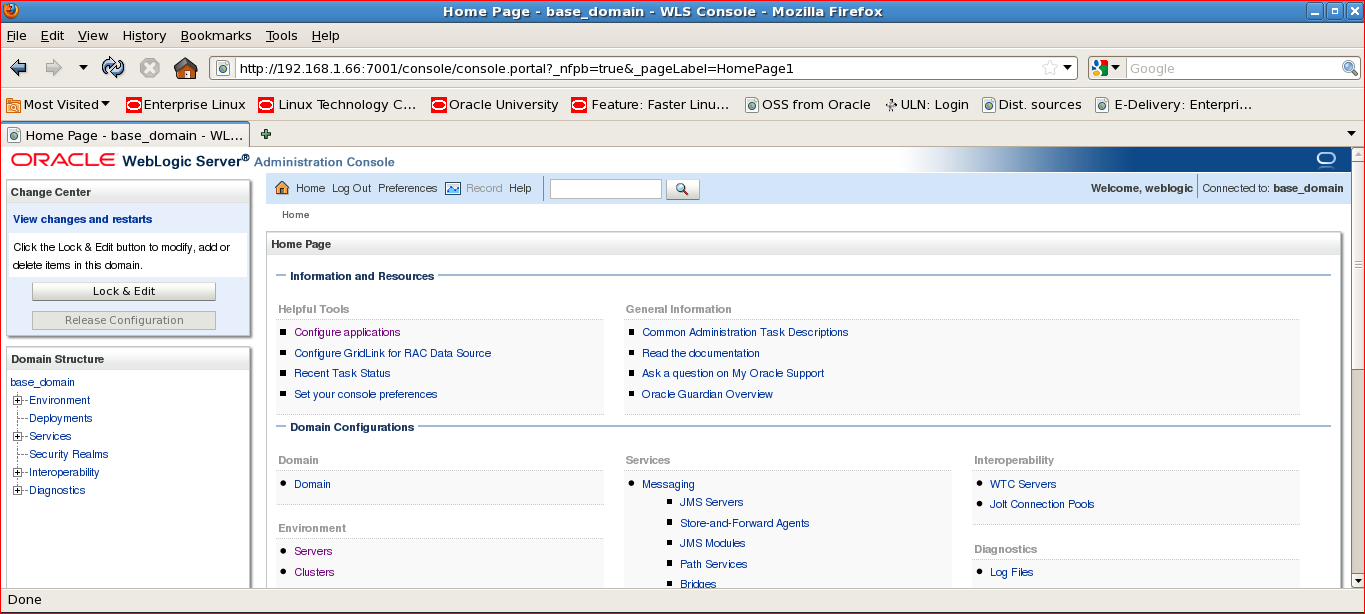The height and width of the screenshot is (614, 1365).
Task: Reload the page with the Refresh icon
Action: pos(113,68)
